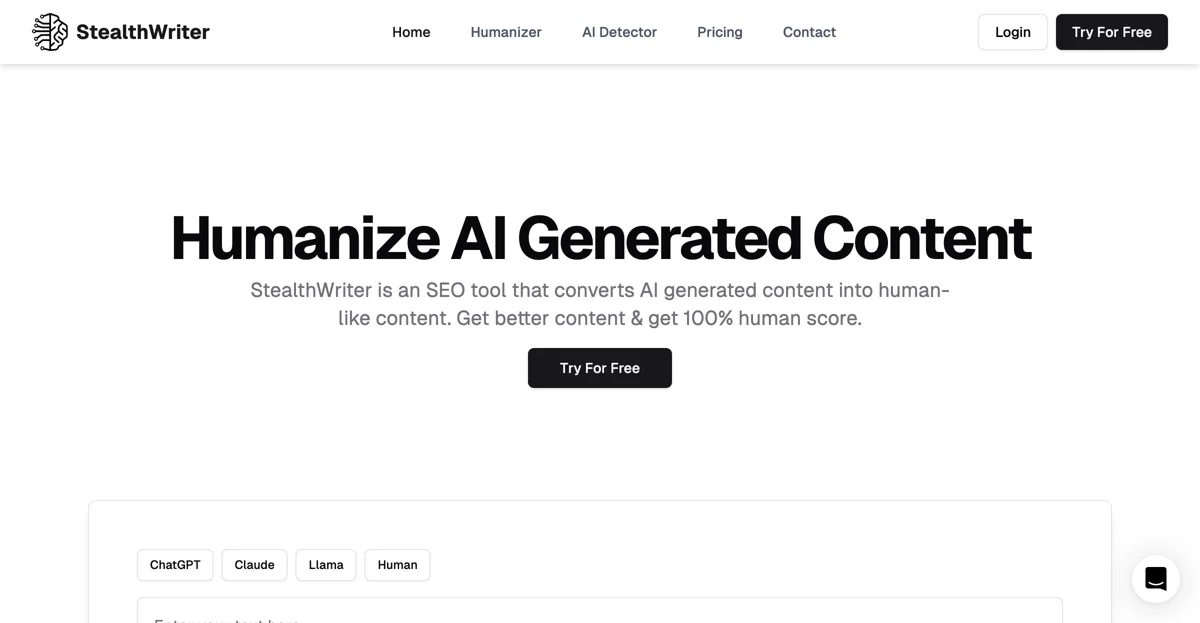Open the Humanizer page

[506, 32]
